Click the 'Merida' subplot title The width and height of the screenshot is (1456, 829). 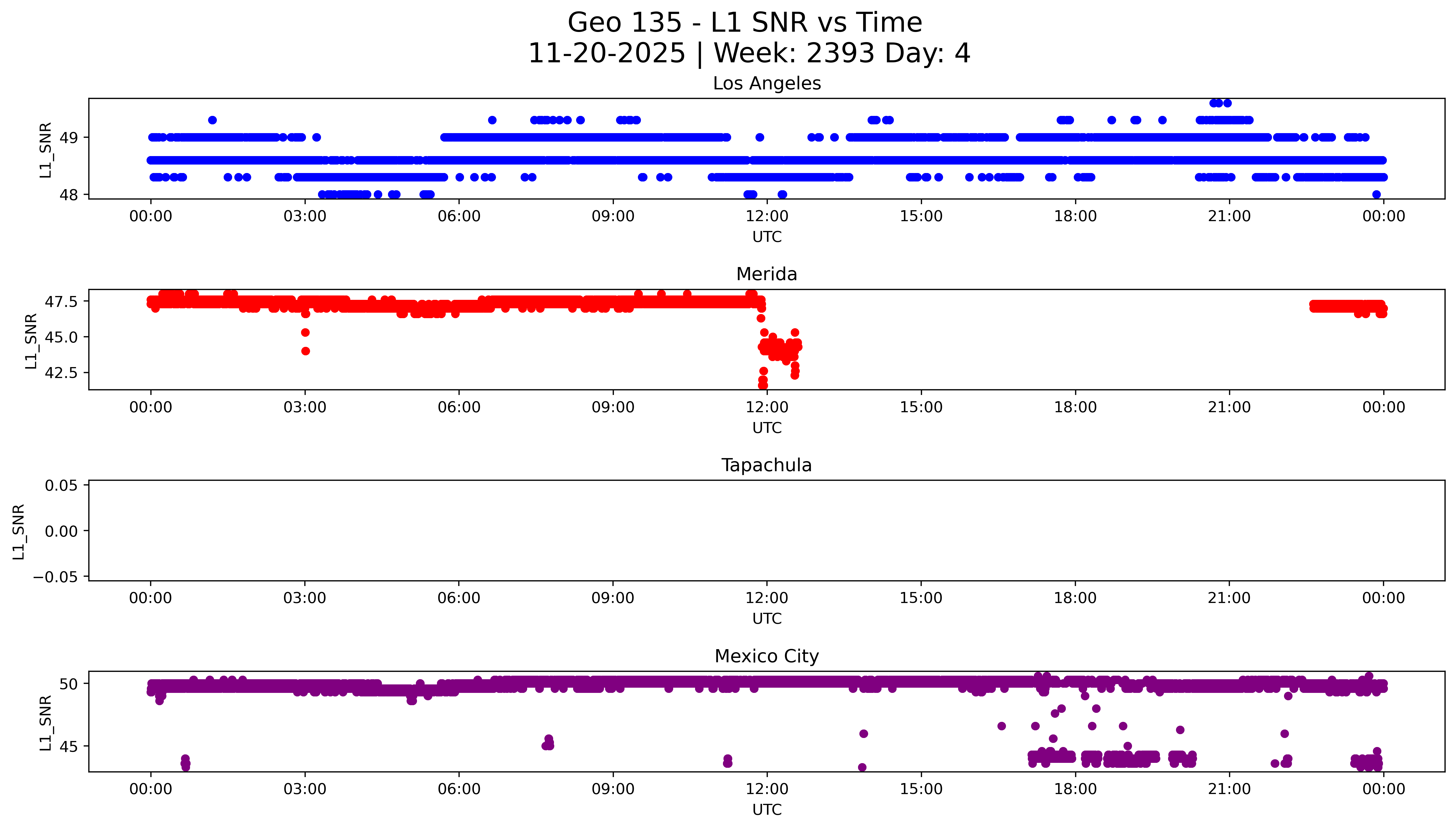(x=766, y=274)
